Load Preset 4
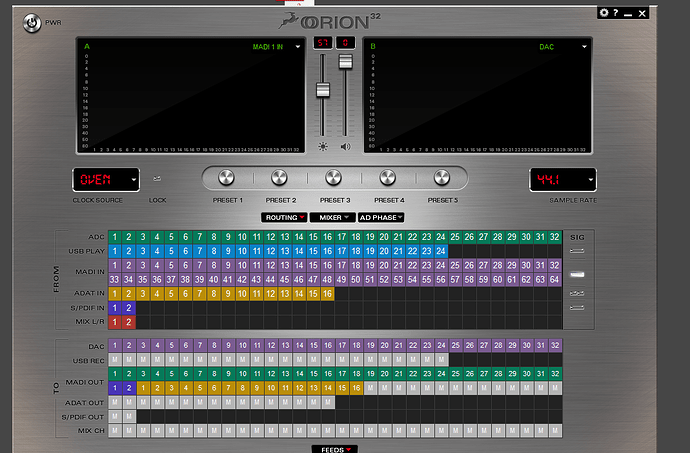Viewport: 690px width, 453px height. point(388,177)
